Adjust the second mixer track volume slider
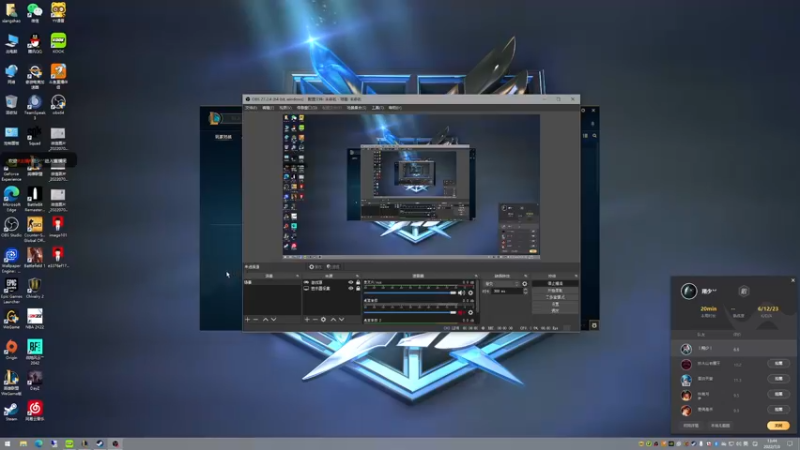This screenshot has height=450, width=800. [410, 312]
